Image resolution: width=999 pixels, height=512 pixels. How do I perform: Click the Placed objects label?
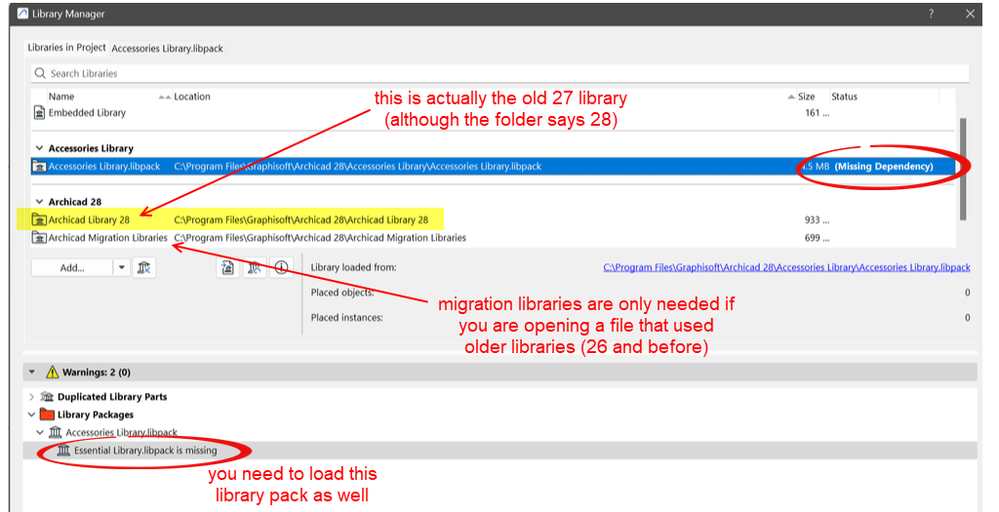click(x=342, y=292)
